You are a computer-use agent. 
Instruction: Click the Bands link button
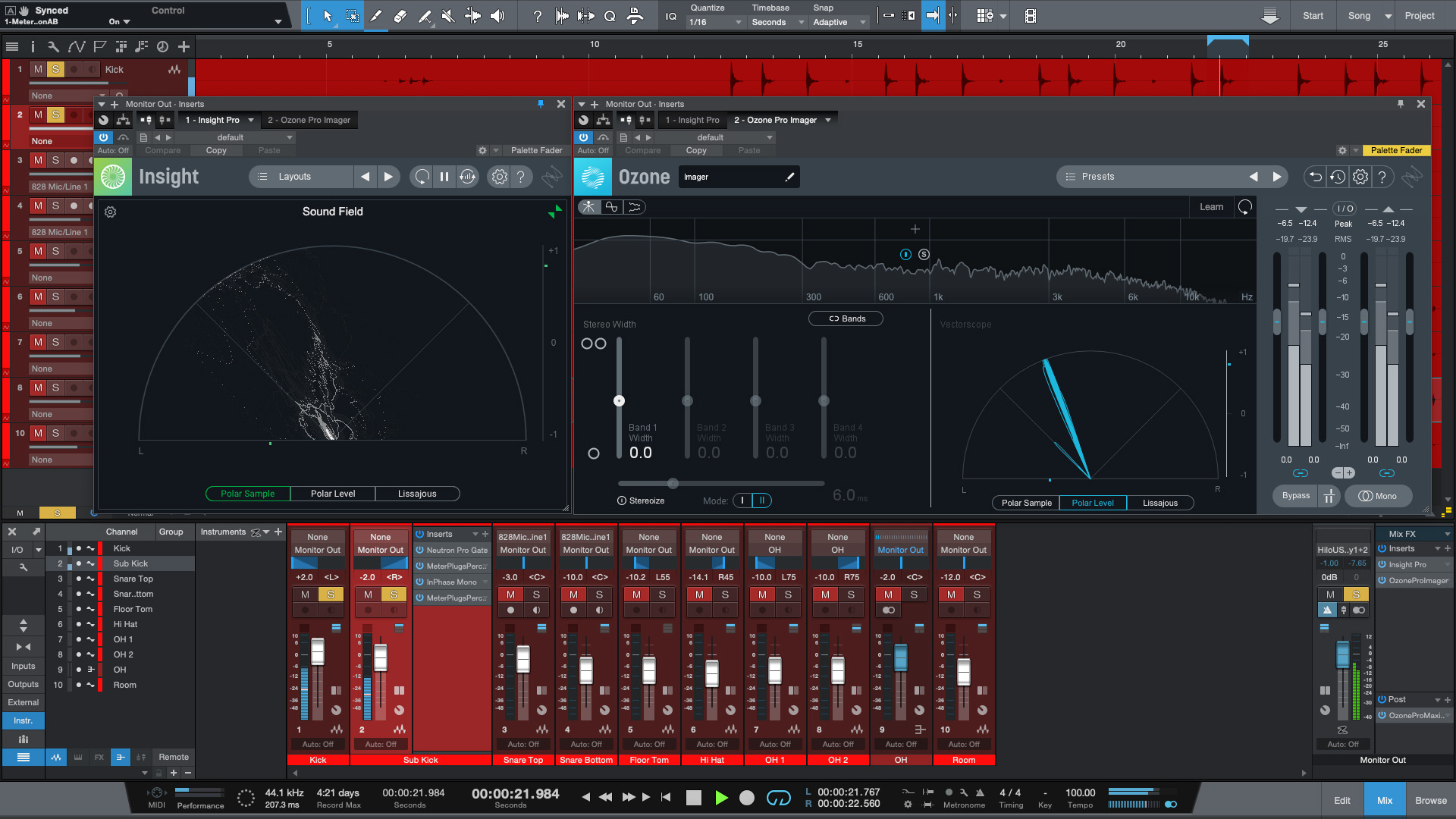[x=846, y=318]
